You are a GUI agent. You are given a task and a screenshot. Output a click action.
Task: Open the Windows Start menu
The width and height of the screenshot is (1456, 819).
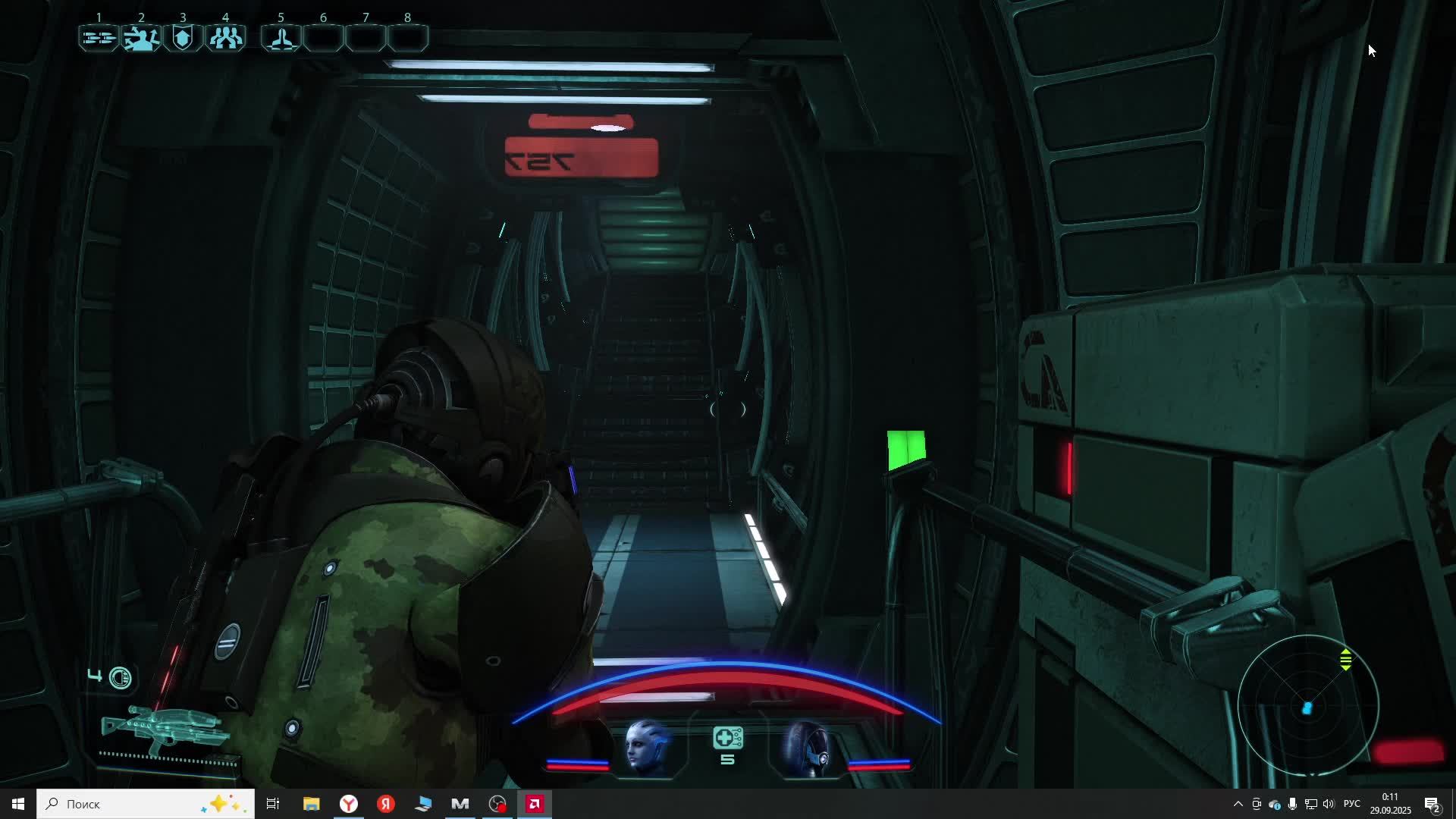(18, 804)
